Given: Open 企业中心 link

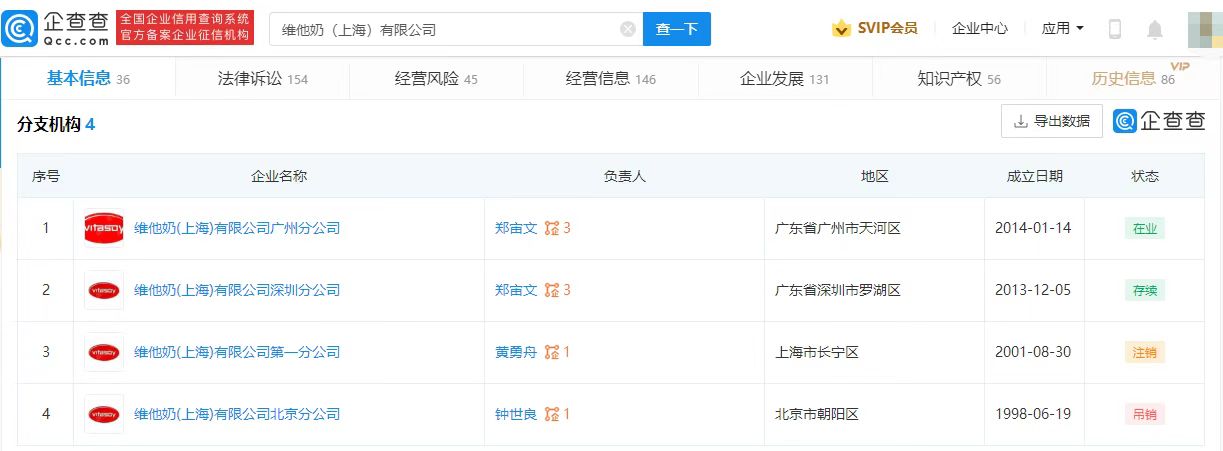Looking at the screenshot, I should (980, 28).
